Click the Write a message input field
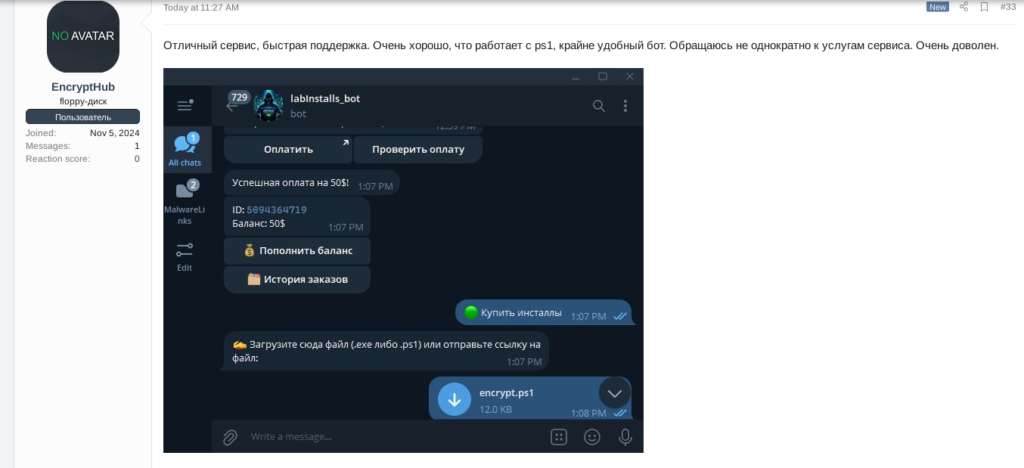1024x468 pixels. (392, 437)
